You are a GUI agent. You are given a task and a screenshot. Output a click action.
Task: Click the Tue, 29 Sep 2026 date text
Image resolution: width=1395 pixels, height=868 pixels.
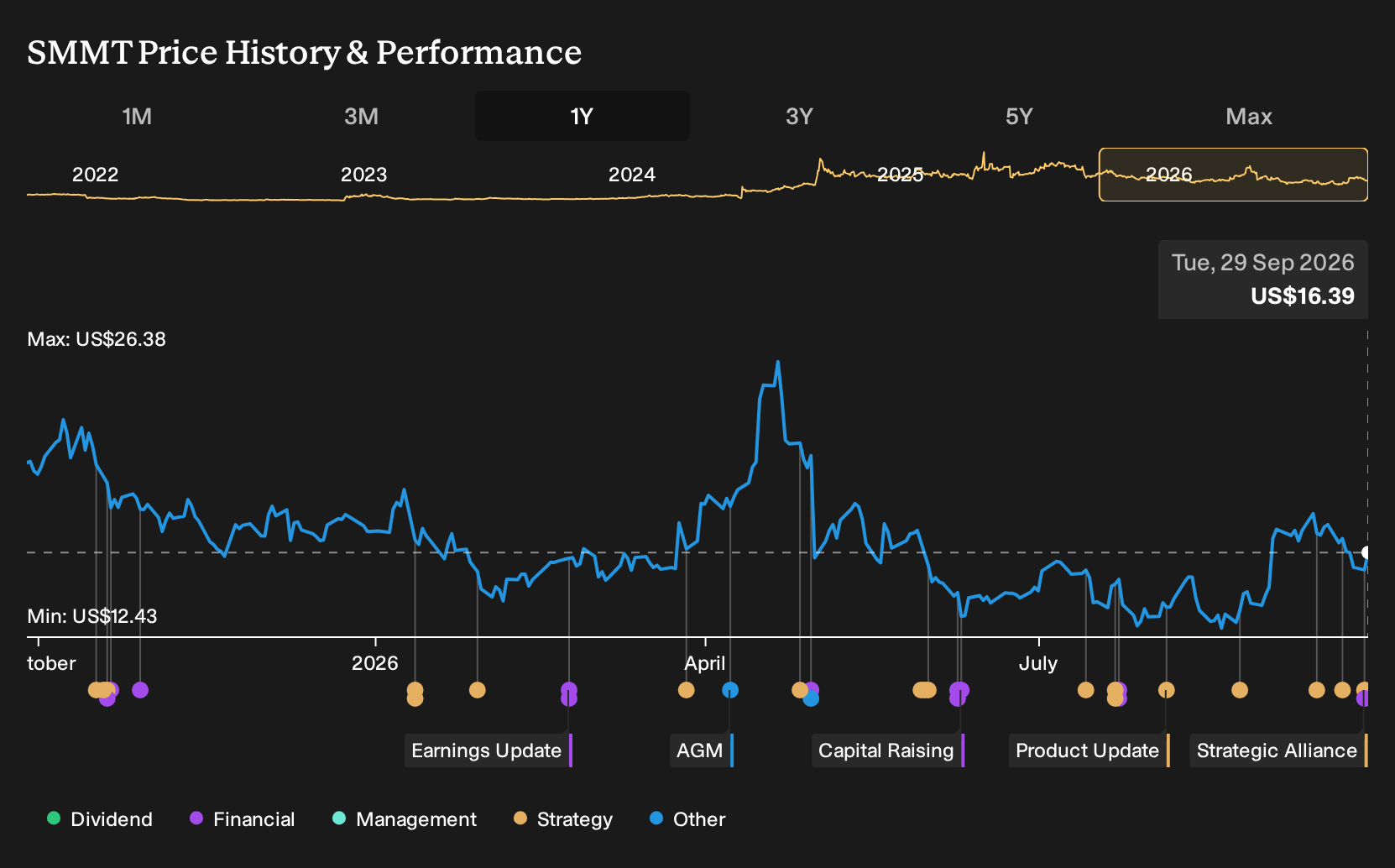pyautogui.click(x=1262, y=263)
